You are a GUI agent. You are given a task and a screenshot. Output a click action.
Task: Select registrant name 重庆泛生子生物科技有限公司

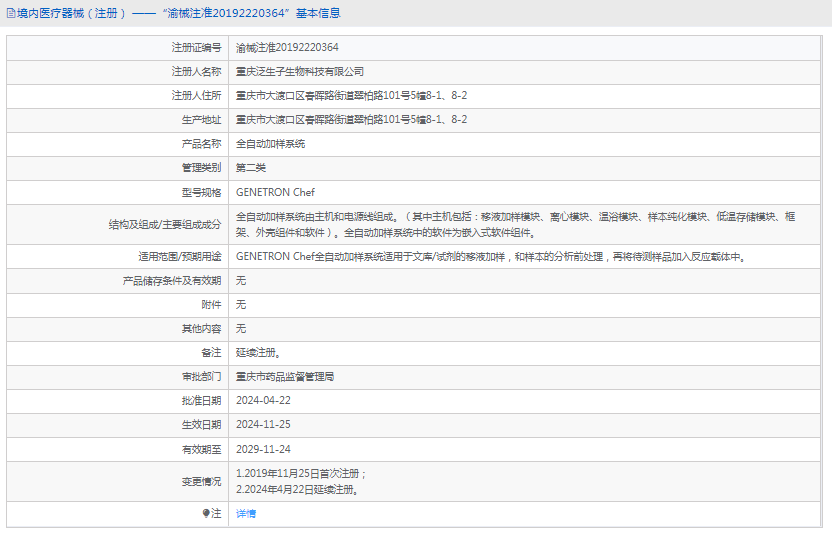pyautogui.click(x=300, y=72)
